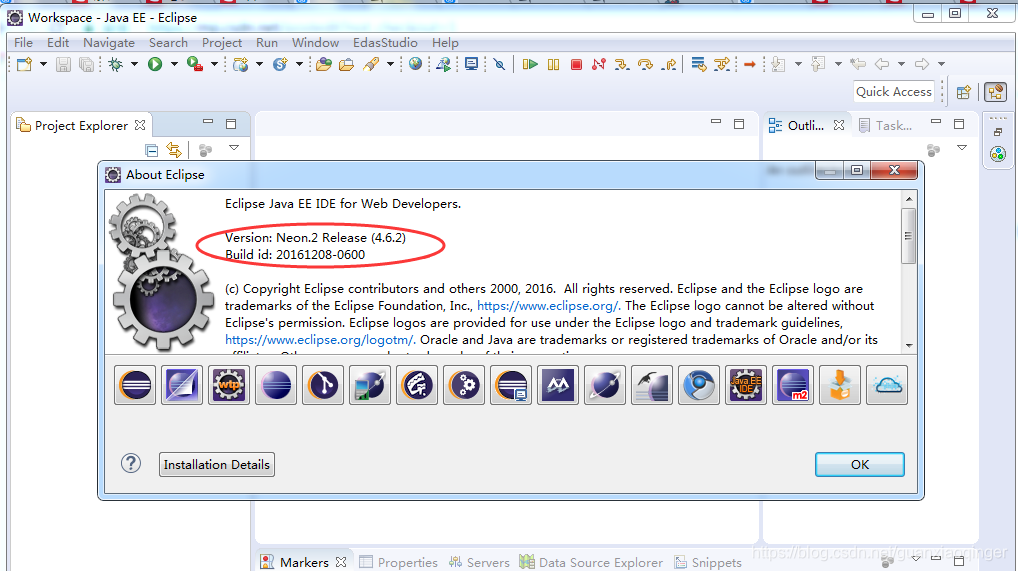The image size is (1018, 571).
Task: Open the eclipse.org/logotm/ link
Action: point(319,340)
